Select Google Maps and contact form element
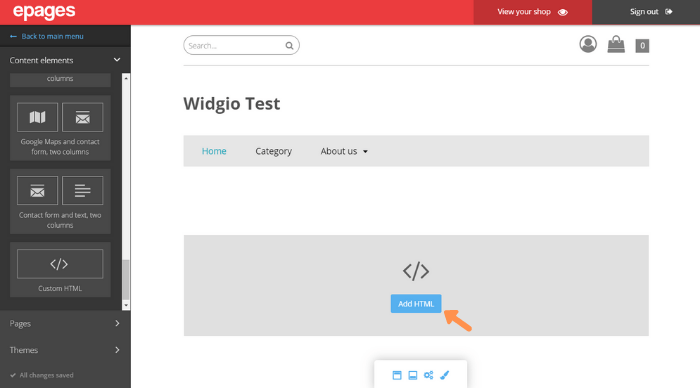Screen dimensions: 700x389 pyautogui.click(x=60, y=128)
